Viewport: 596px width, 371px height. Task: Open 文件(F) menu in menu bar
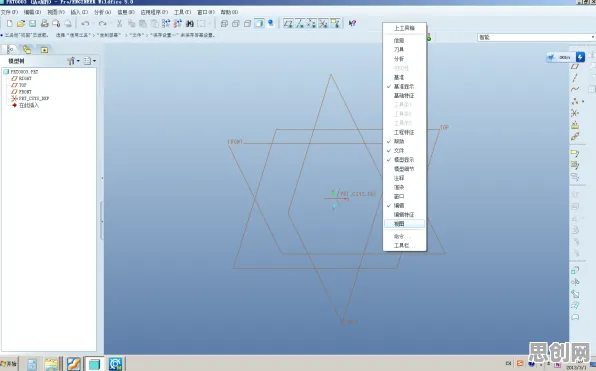pyautogui.click(x=10, y=12)
